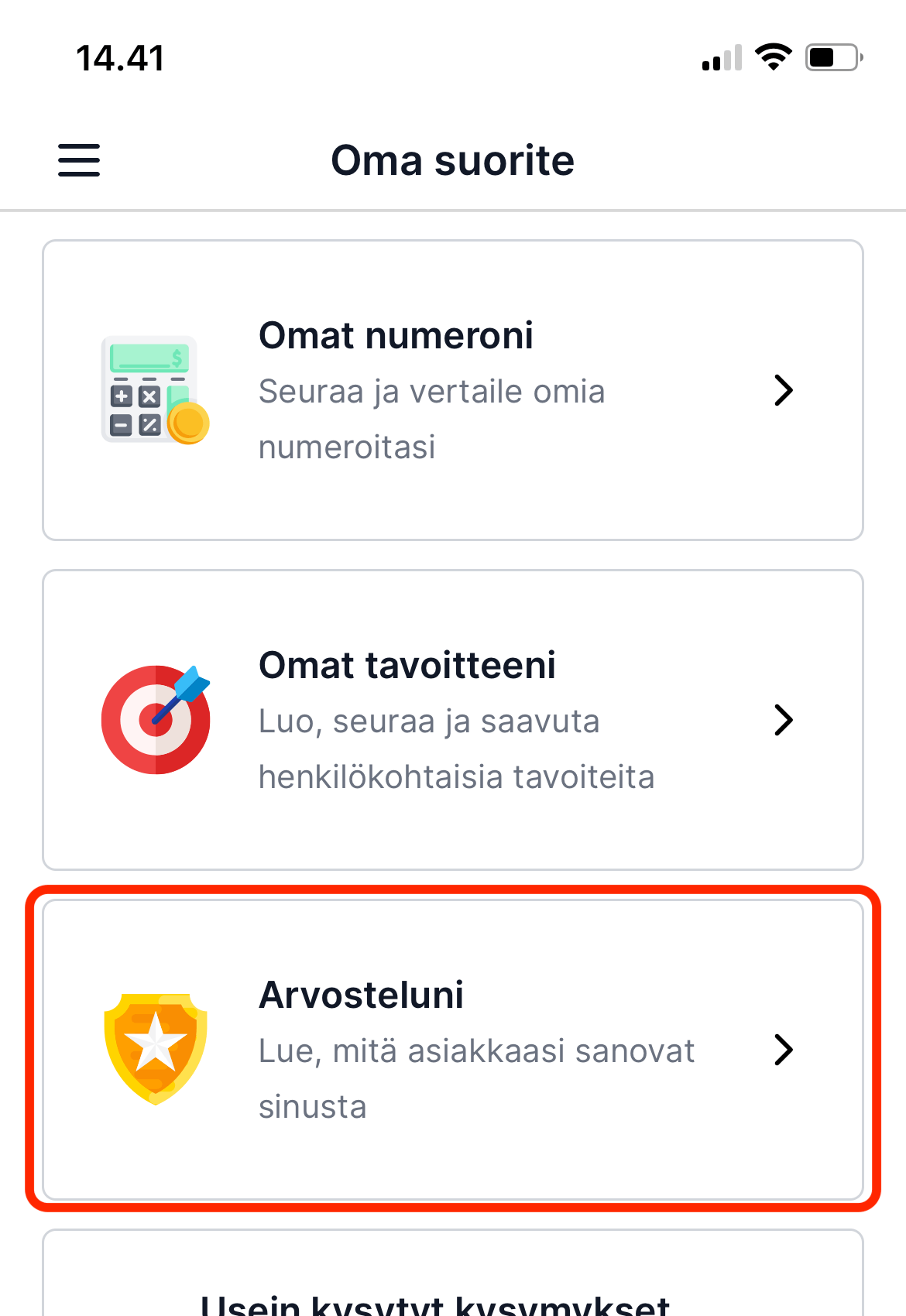This screenshot has width=906, height=1316.
Task: Tap the 14.41 clock in status bar
Action: 120,58
